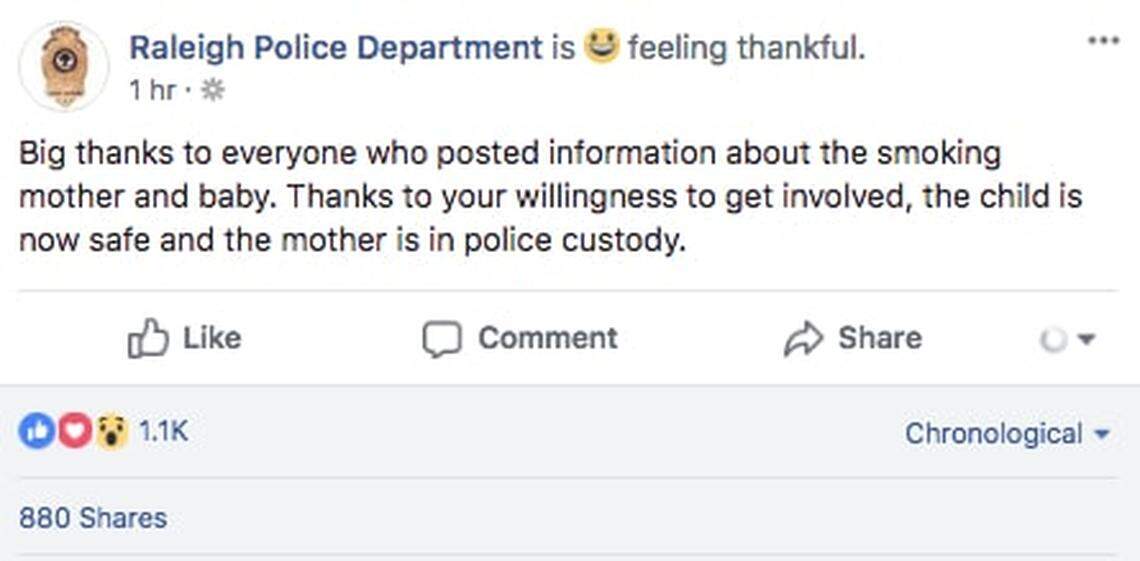Click the Raleigh Police Department profile picture
The image size is (1140, 561).
(64, 65)
